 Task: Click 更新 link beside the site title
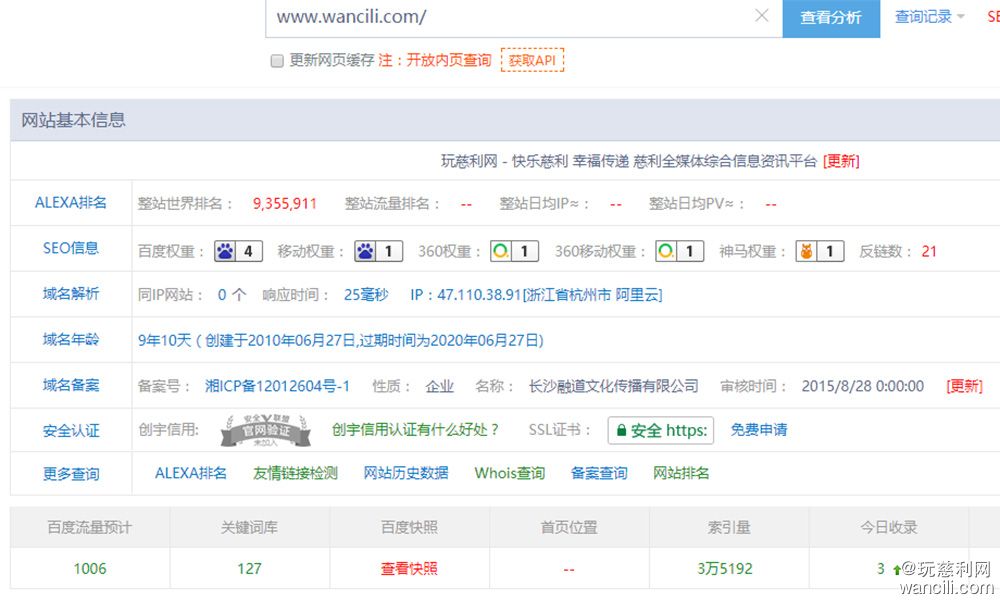coord(841,161)
